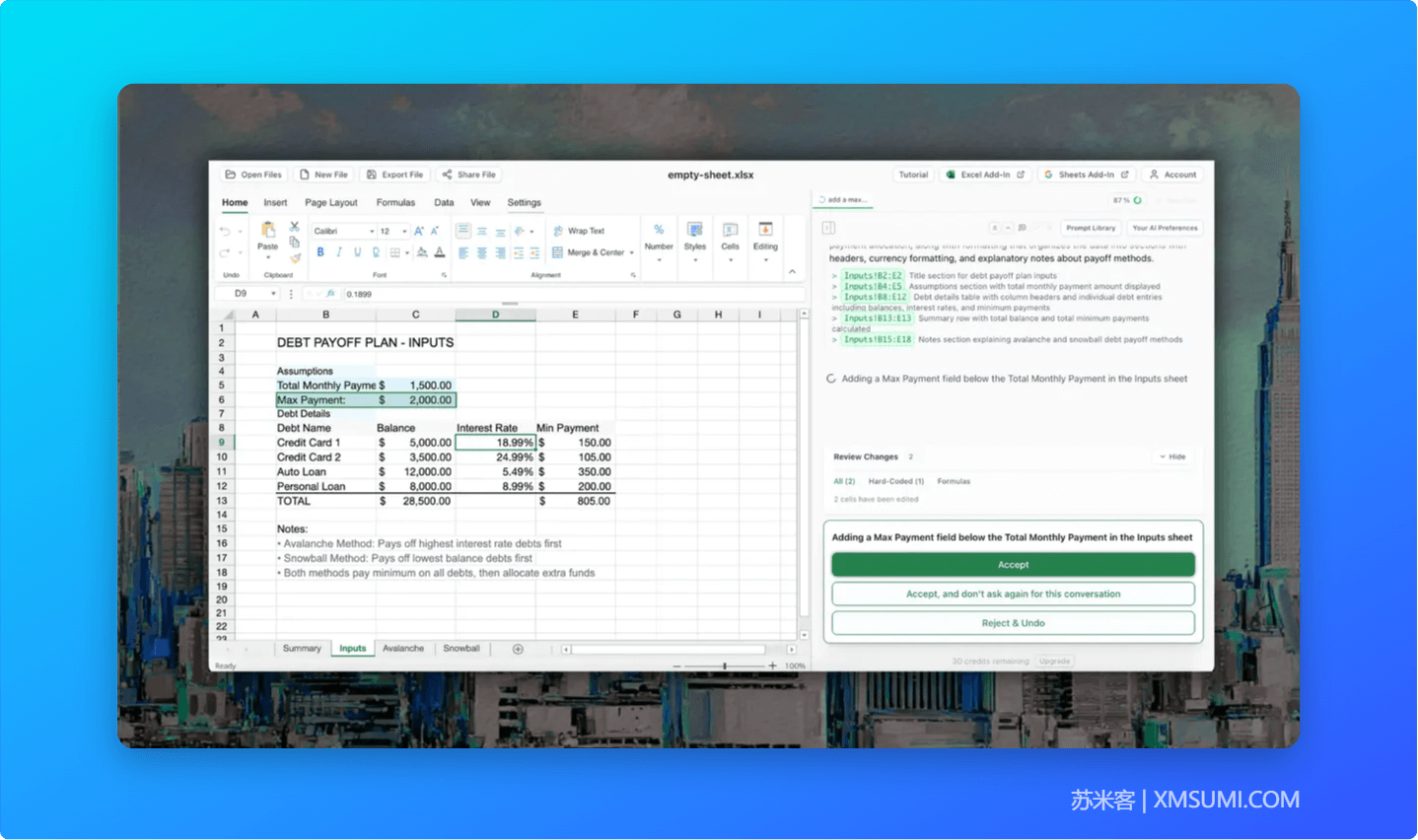Click the Reject & Undo button
This screenshot has width=1418, height=840.
(x=1013, y=623)
